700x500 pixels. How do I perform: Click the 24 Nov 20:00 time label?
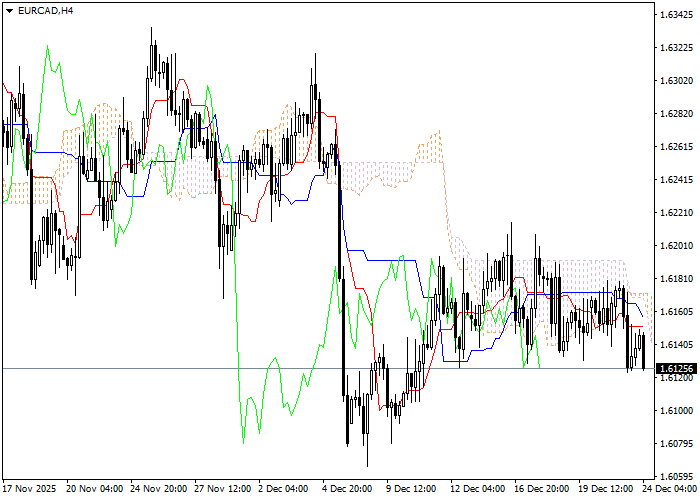[x=159, y=489]
